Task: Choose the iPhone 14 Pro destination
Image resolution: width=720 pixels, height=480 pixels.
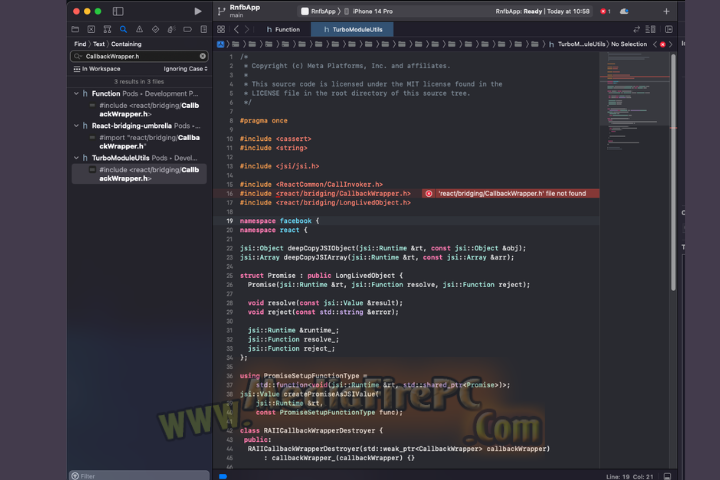Action: click(369, 11)
